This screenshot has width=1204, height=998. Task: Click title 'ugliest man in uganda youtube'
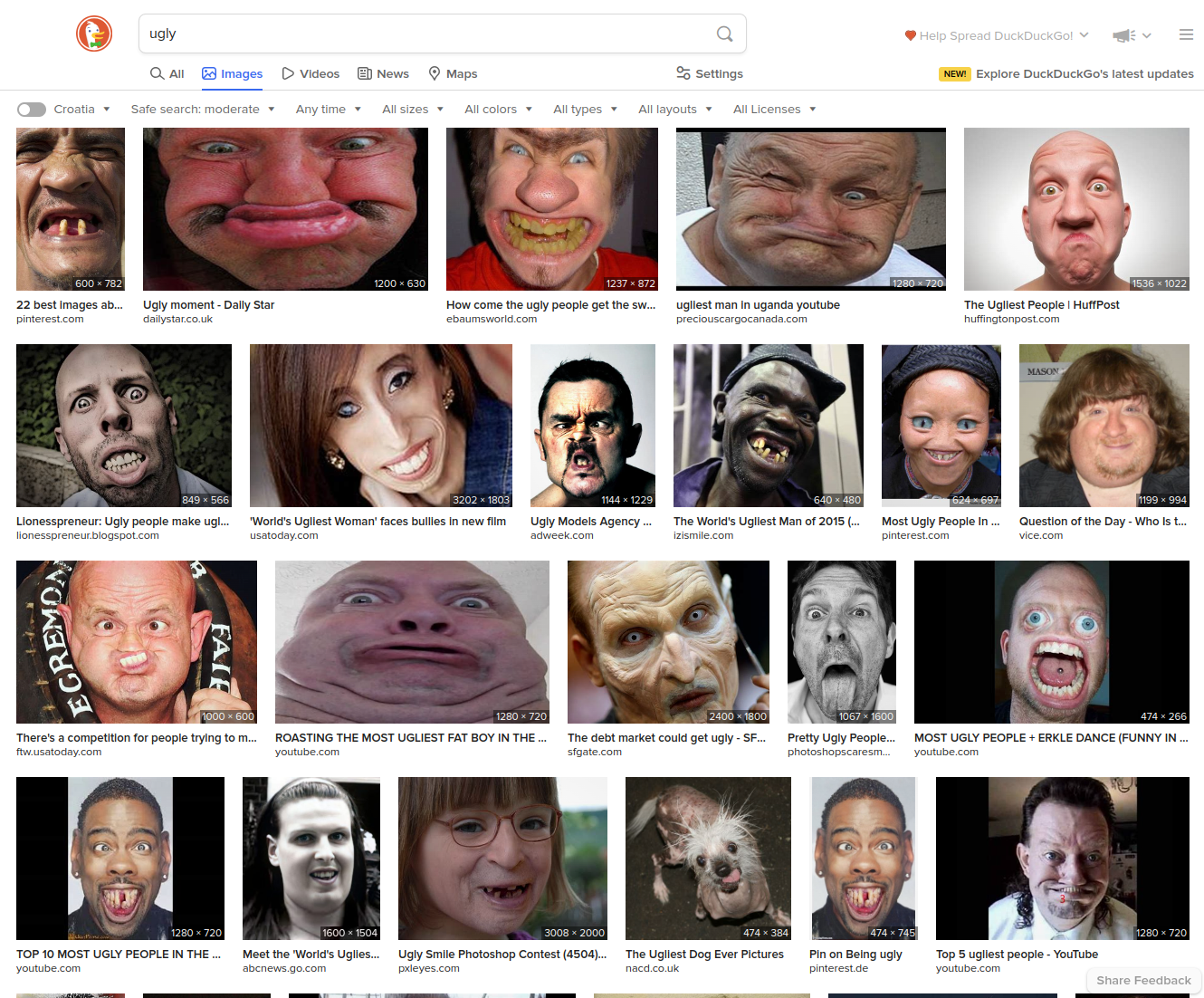758,305
